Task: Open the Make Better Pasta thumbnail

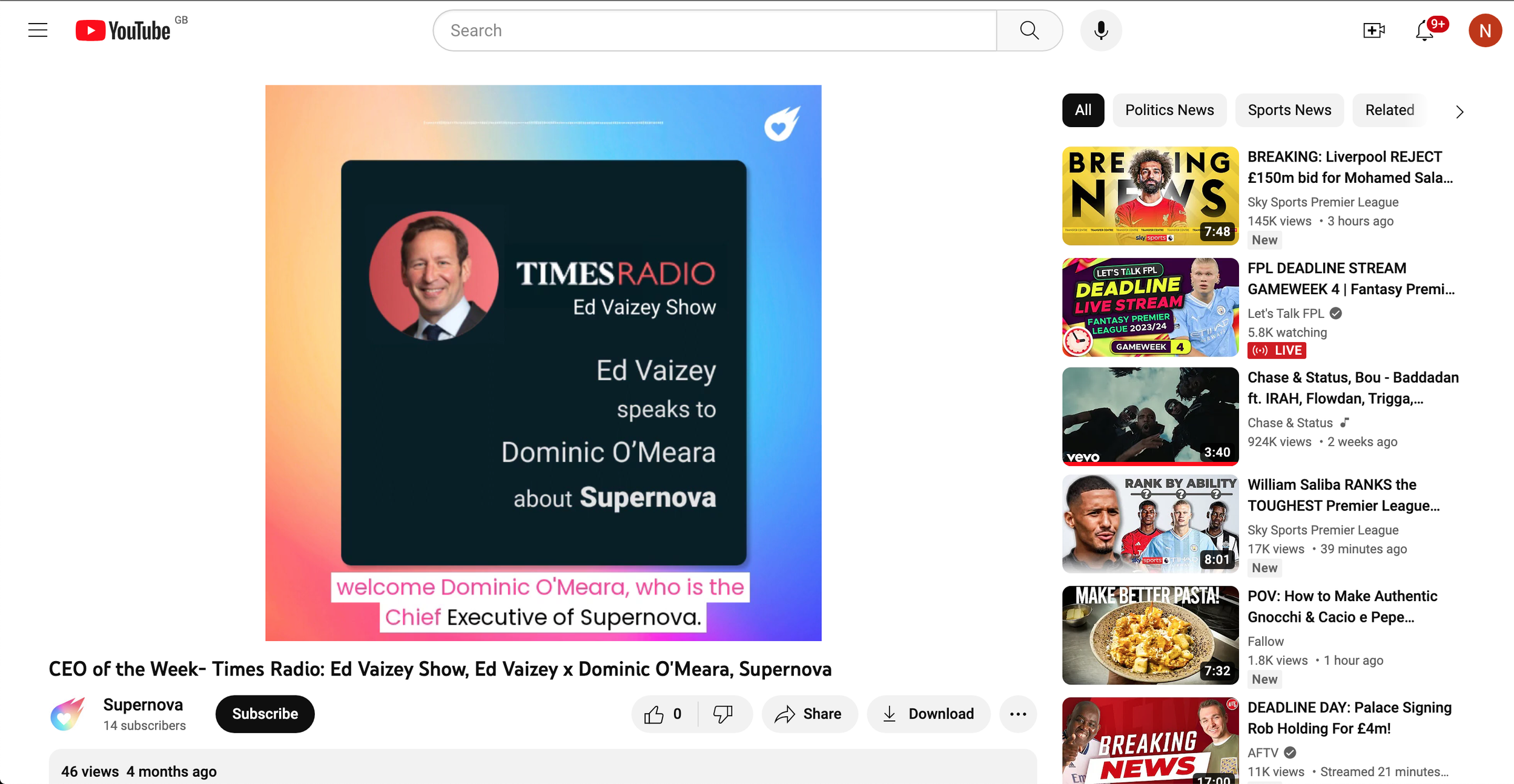Action: point(1150,635)
